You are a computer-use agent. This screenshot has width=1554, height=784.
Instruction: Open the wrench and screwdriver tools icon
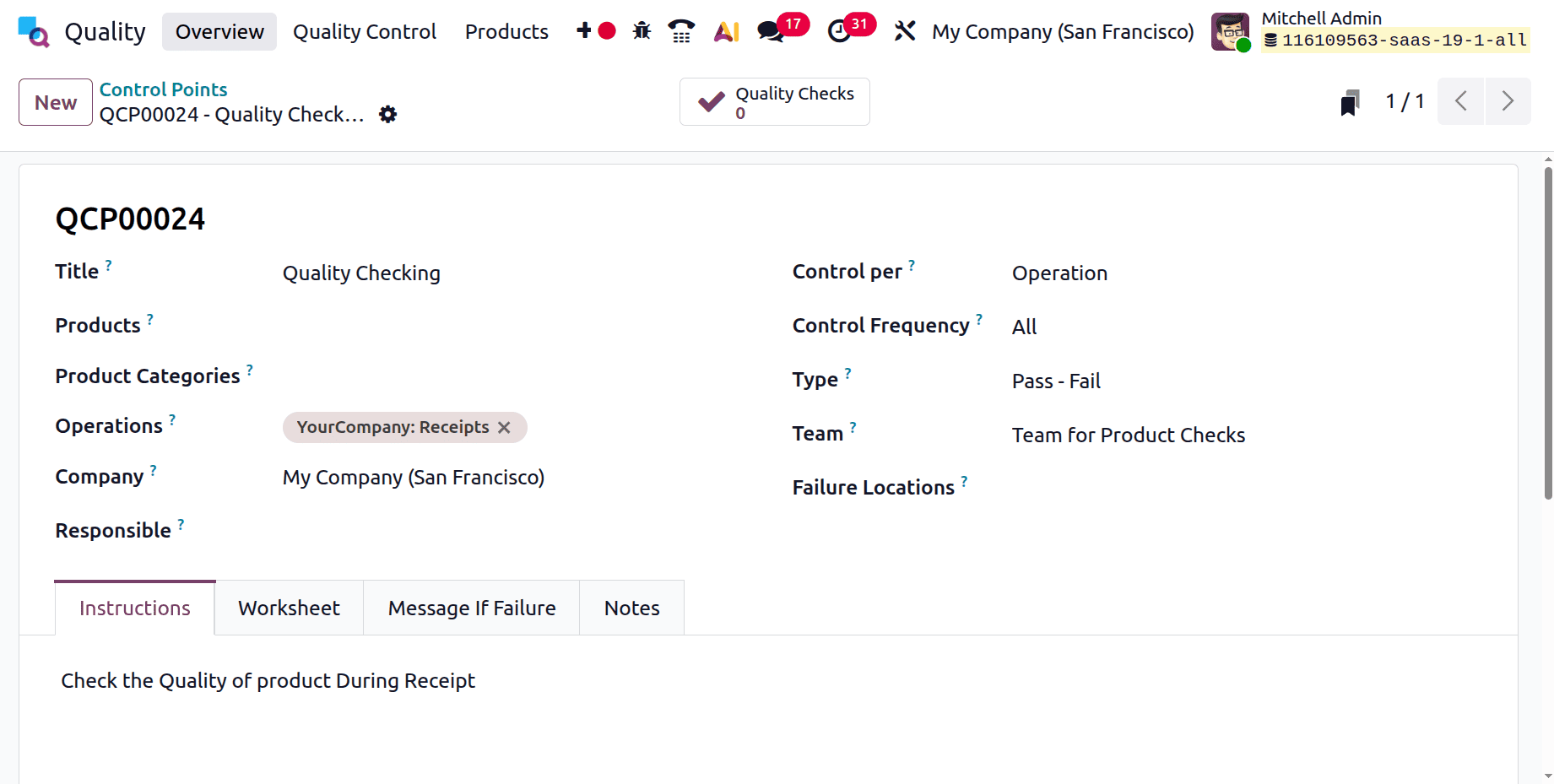(905, 31)
